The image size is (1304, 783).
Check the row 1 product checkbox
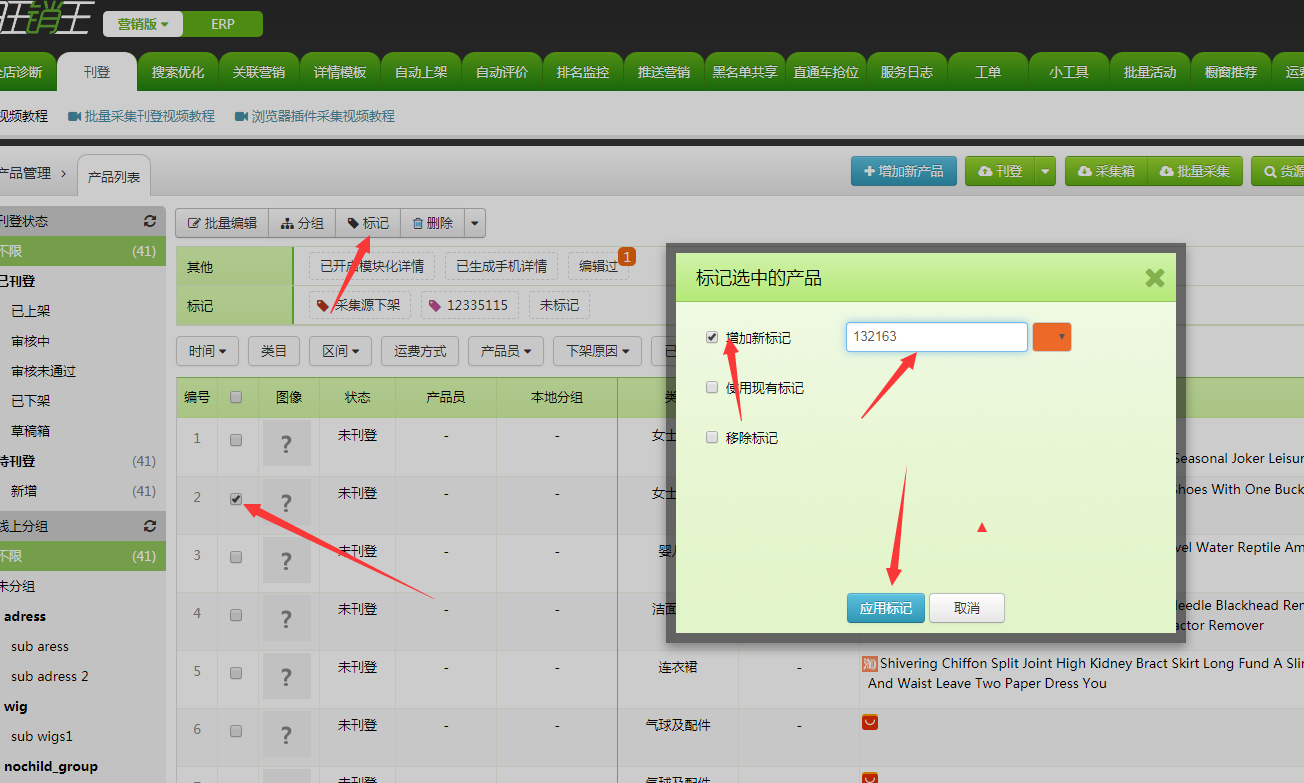(x=236, y=440)
